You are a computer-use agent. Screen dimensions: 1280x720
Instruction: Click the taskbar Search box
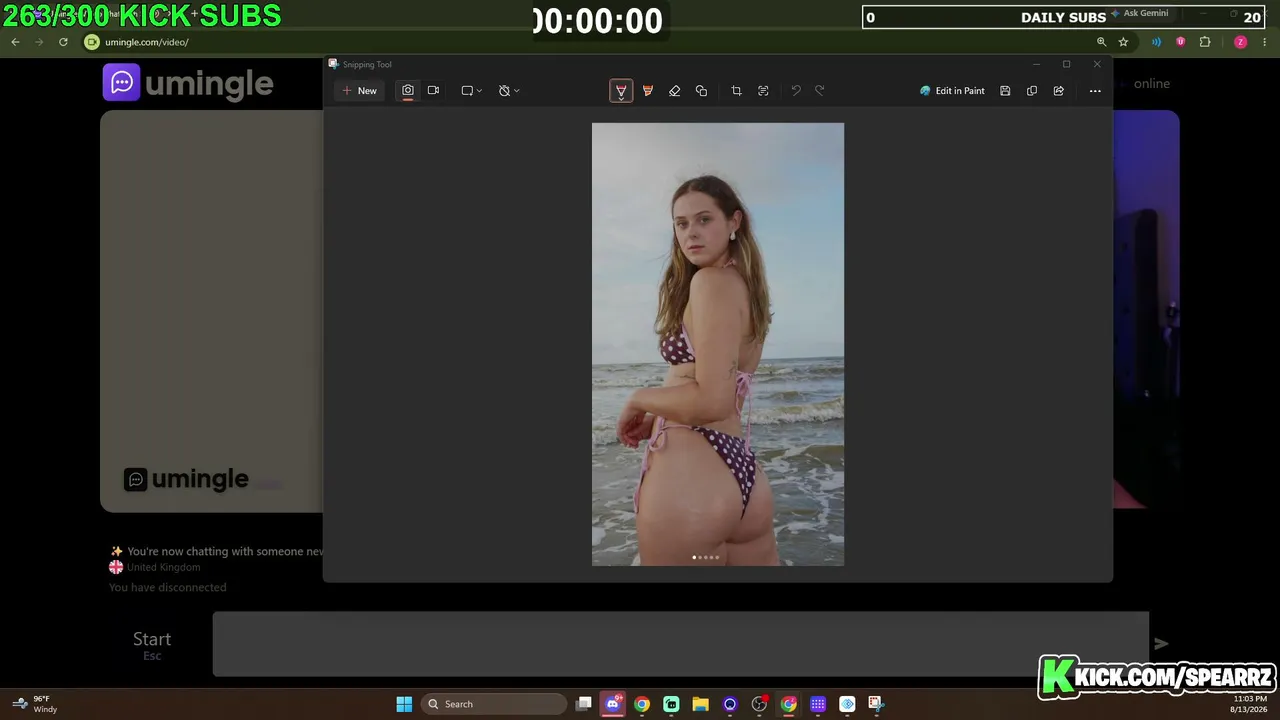(x=493, y=704)
